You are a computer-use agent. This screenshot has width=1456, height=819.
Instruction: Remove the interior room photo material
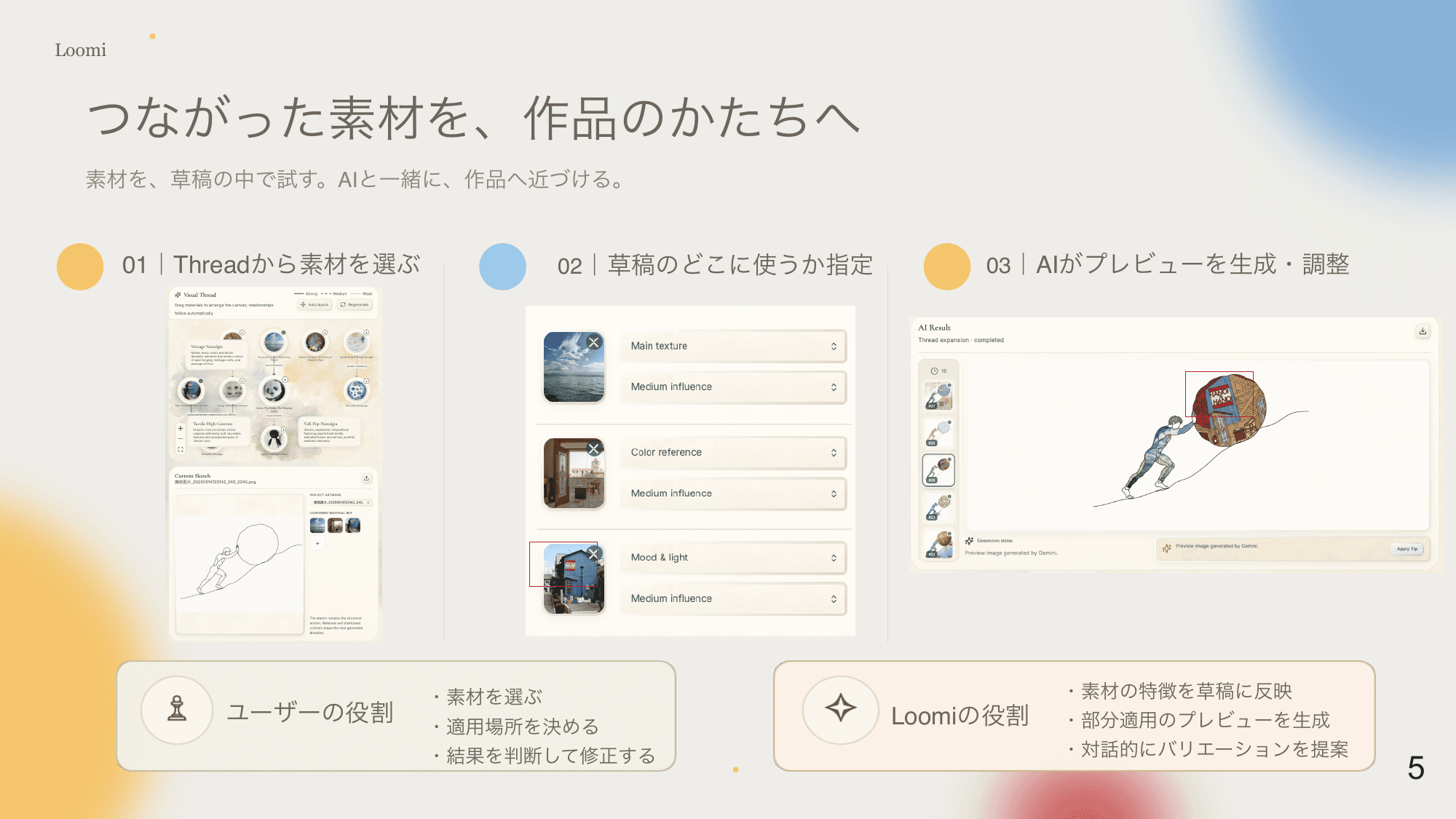tap(594, 448)
